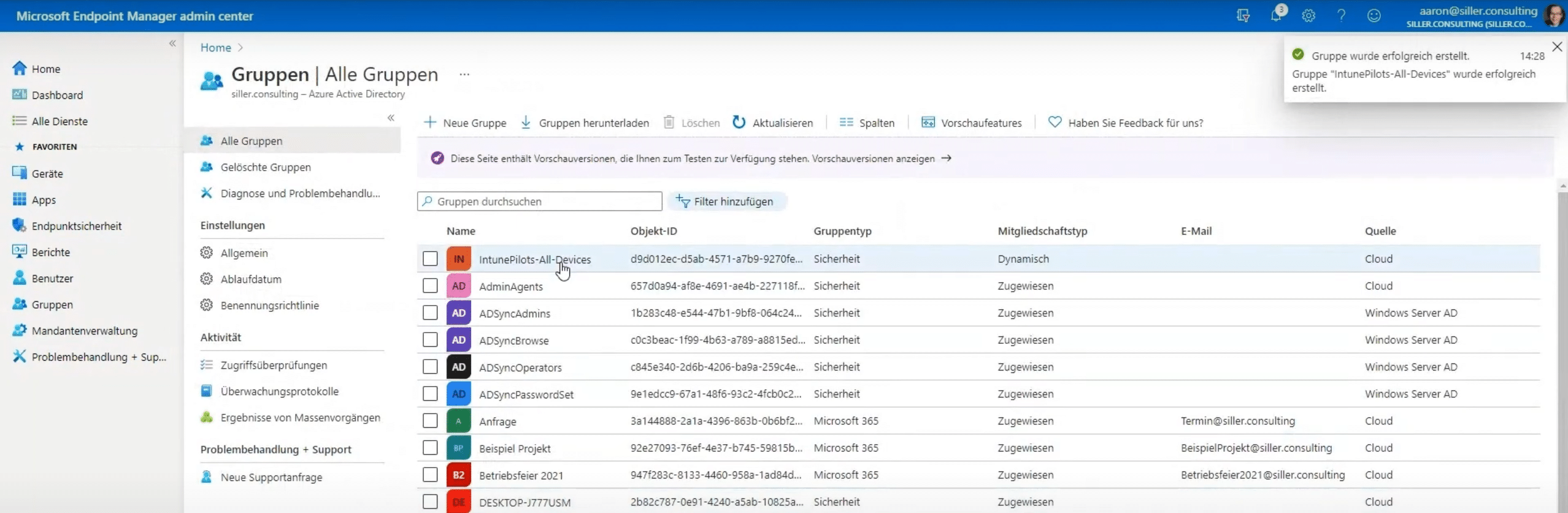
Task: Sort by the Name column header
Action: [461, 231]
